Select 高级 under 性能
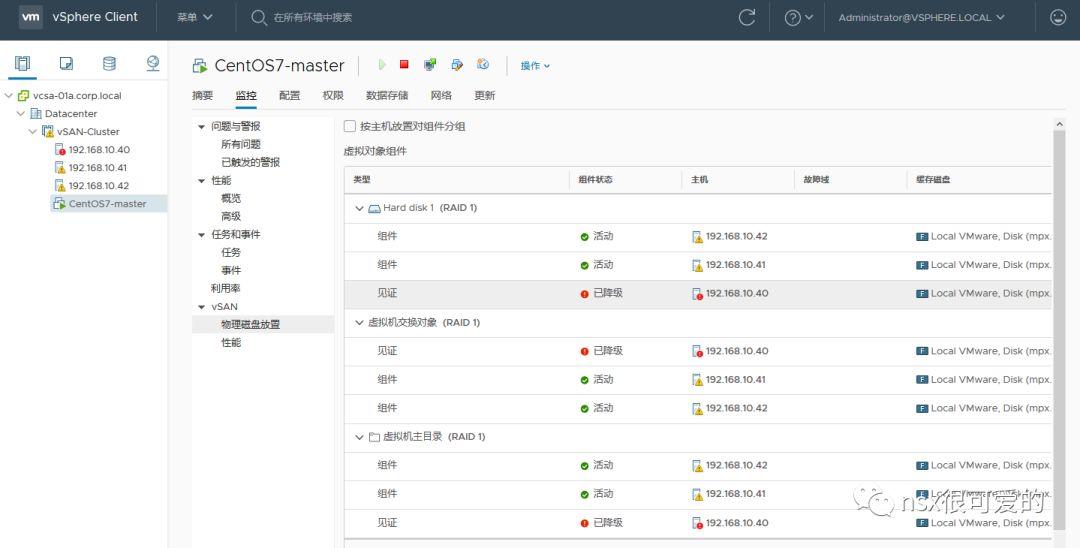 [231, 216]
